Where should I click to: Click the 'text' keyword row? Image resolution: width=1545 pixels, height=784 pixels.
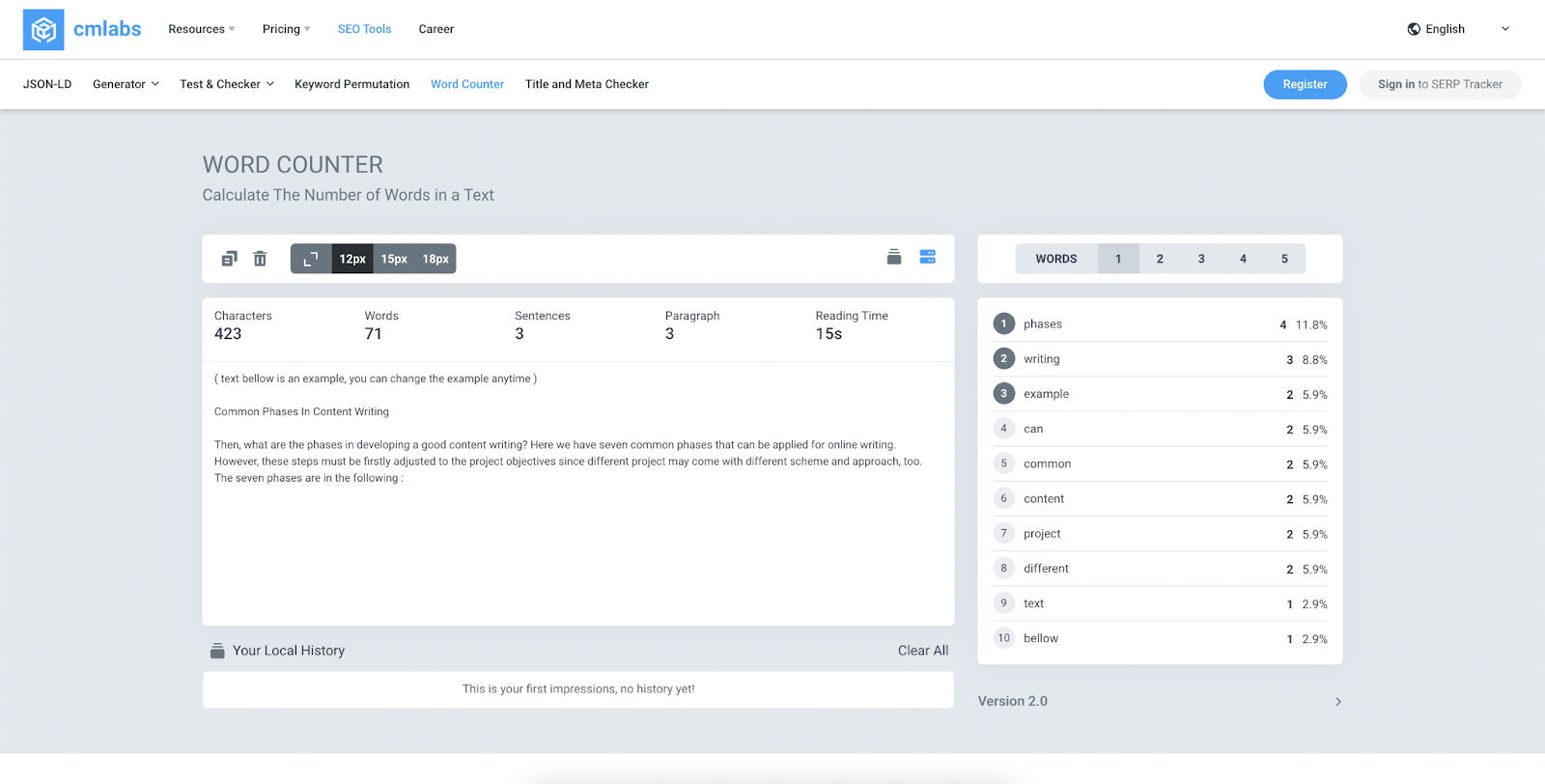tap(1160, 603)
